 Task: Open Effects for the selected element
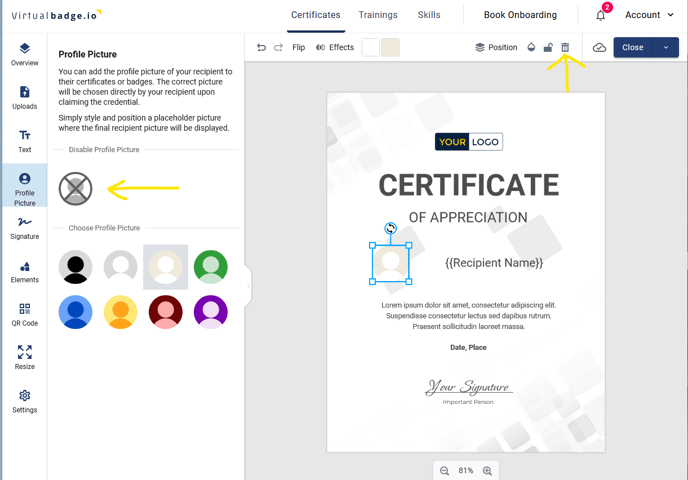335,47
